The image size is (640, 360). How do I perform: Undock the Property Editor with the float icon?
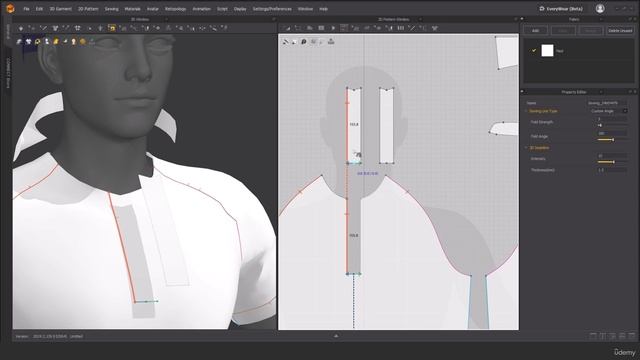630,92
